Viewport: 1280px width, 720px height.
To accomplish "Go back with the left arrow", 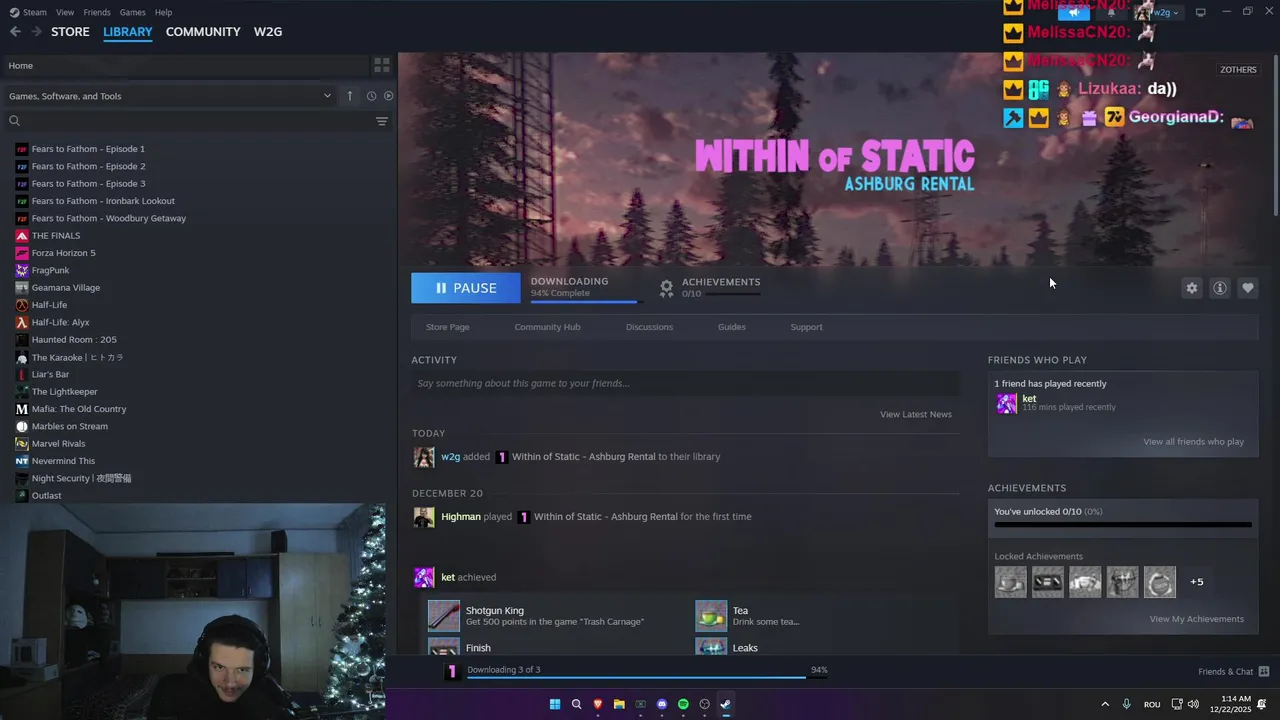I will pos(15,32).
